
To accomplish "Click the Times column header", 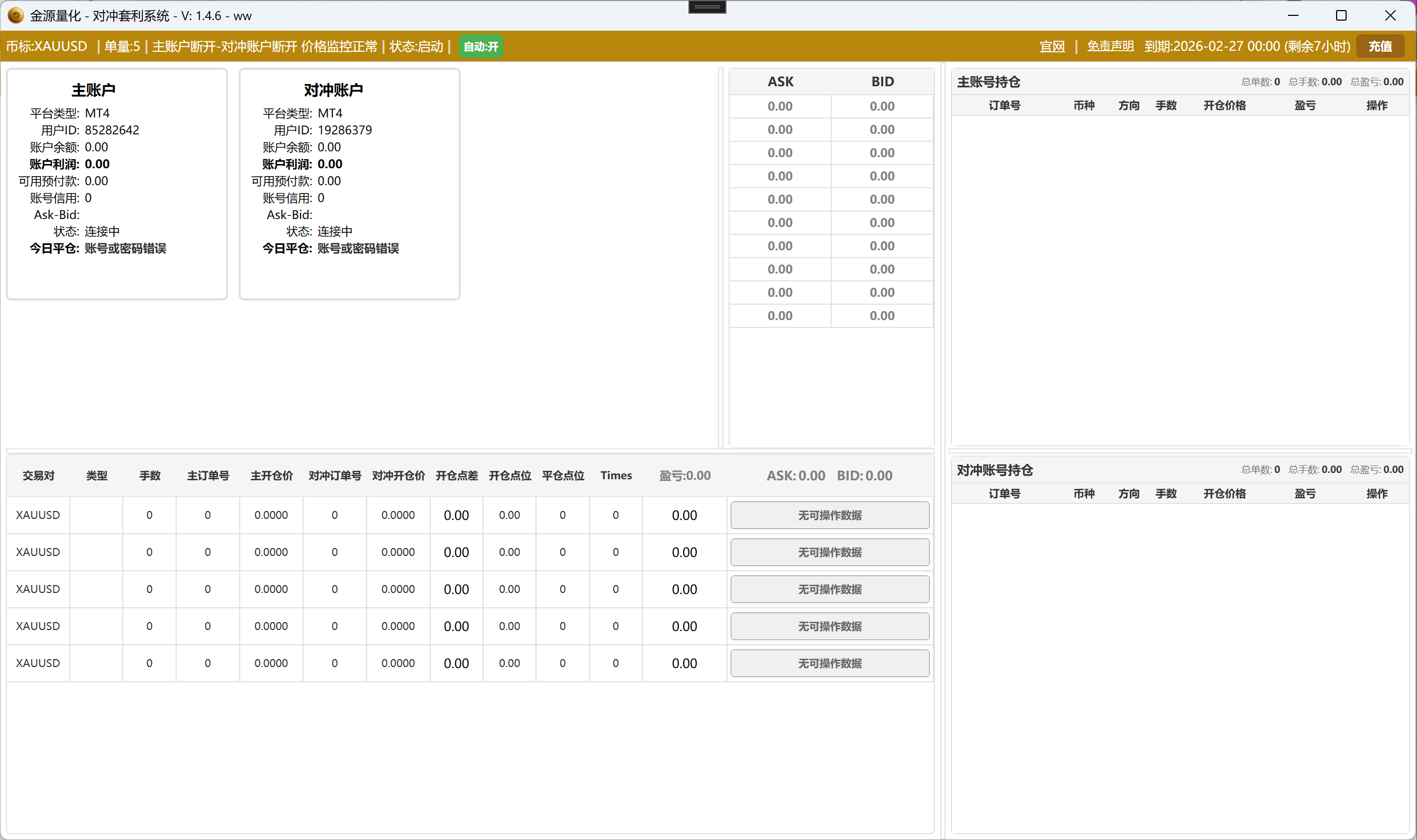I will 616,476.
